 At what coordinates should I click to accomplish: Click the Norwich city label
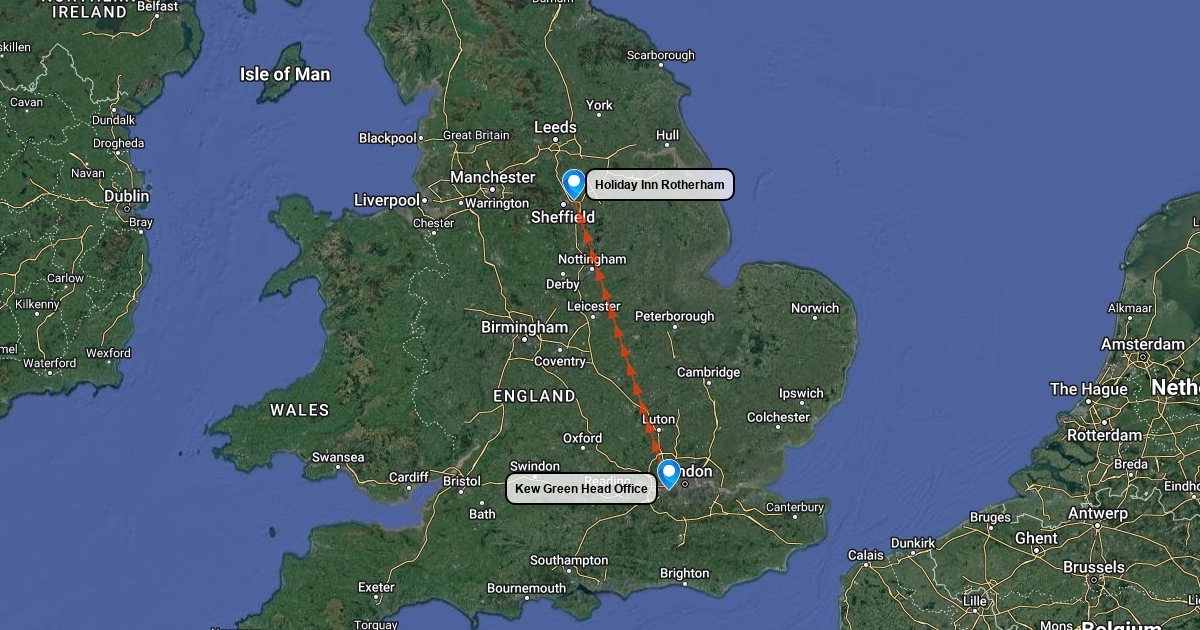click(815, 308)
